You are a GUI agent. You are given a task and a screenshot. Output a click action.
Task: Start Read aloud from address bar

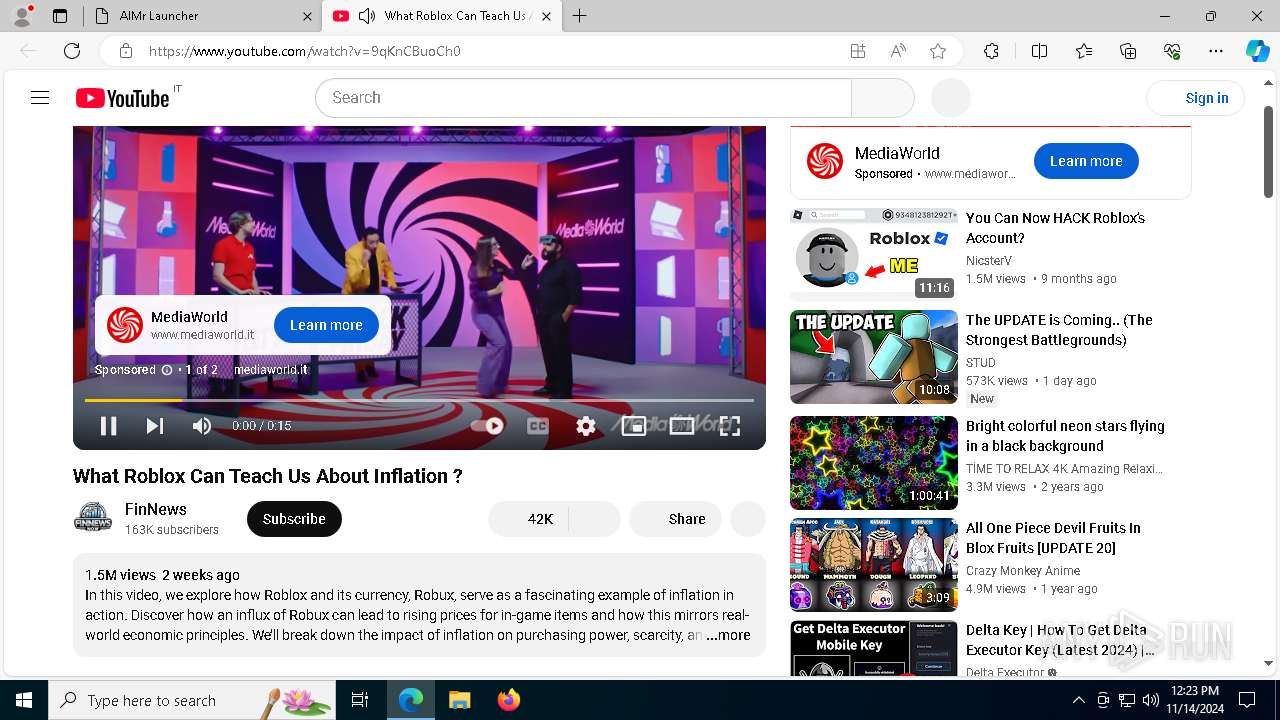pos(898,51)
